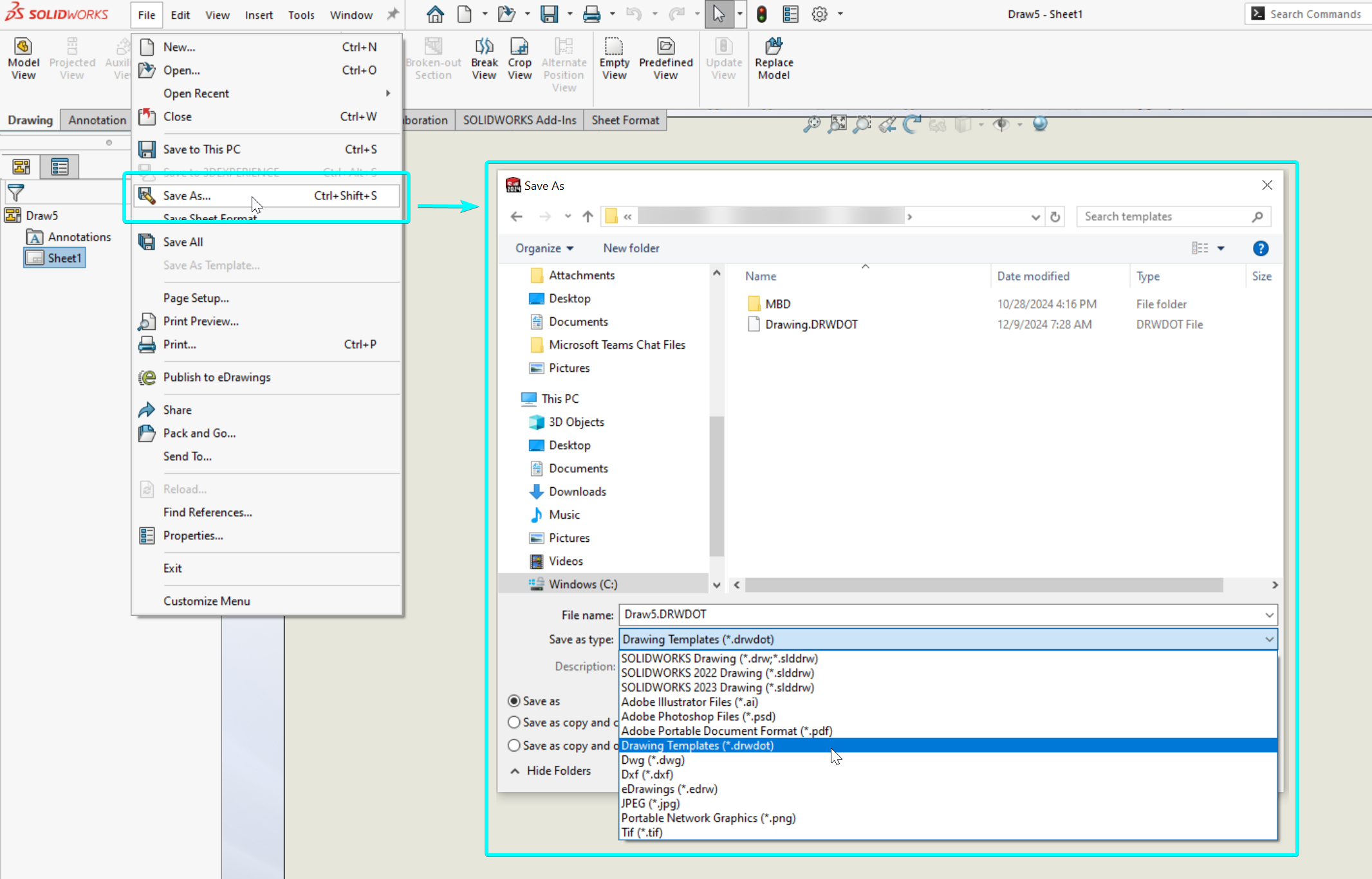Go up one folder level in Save As
The image size is (1372, 879).
click(588, 217)
